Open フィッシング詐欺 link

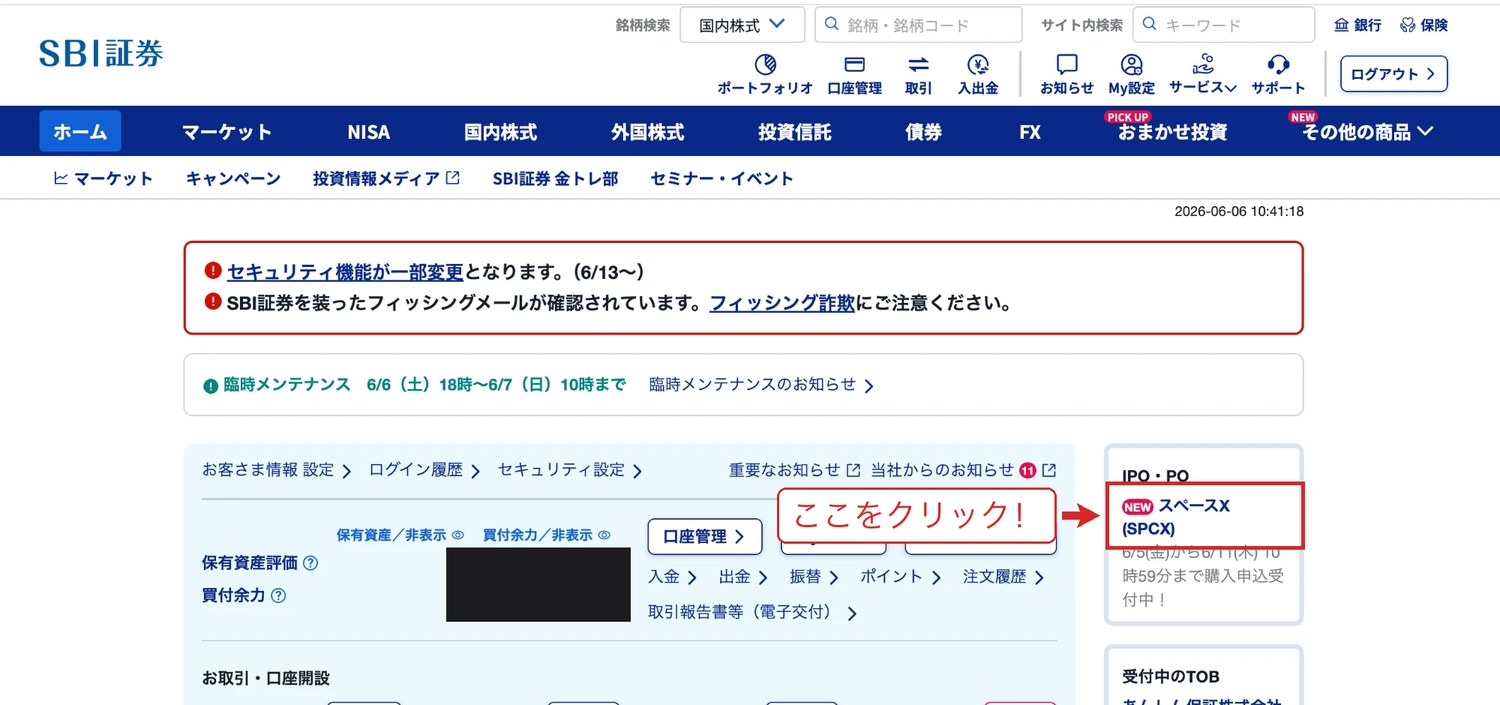[782, 303]
